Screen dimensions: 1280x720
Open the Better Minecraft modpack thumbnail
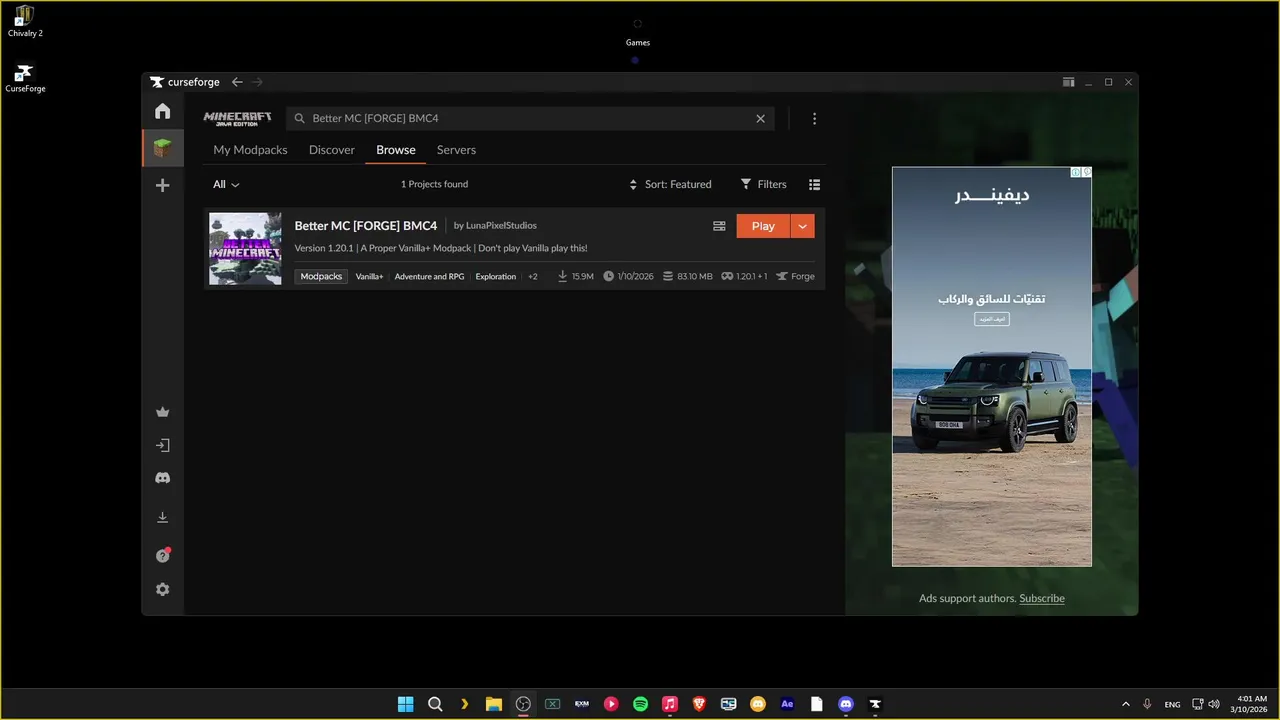point(245,249)
